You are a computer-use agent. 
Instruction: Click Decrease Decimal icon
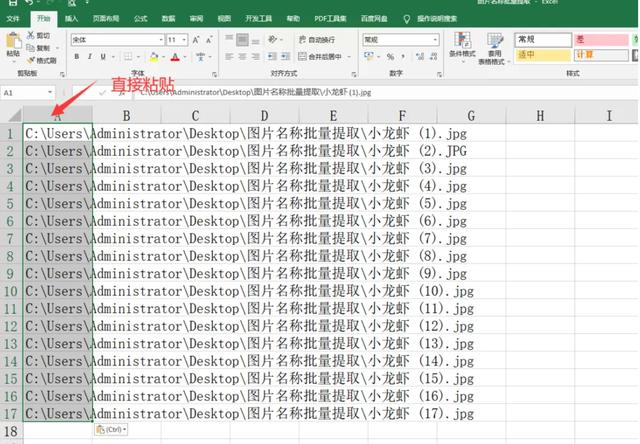coord(433,57)
